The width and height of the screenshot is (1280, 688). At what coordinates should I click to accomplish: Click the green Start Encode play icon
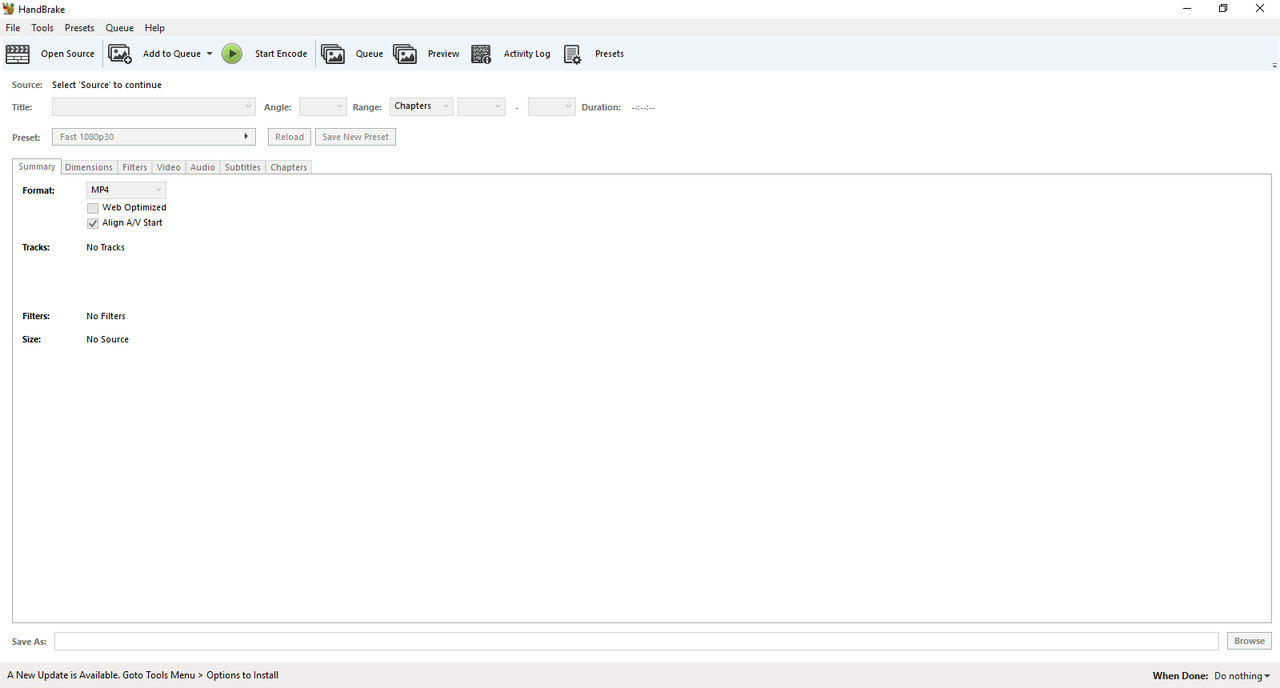(x=232, y=54)
